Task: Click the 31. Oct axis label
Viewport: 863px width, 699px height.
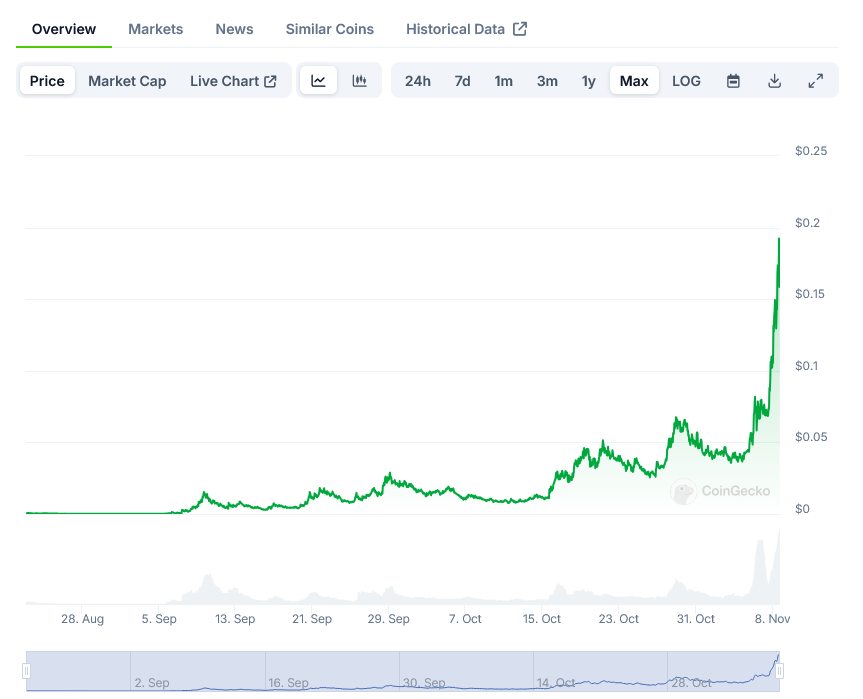Action: (x=696, y=619)
